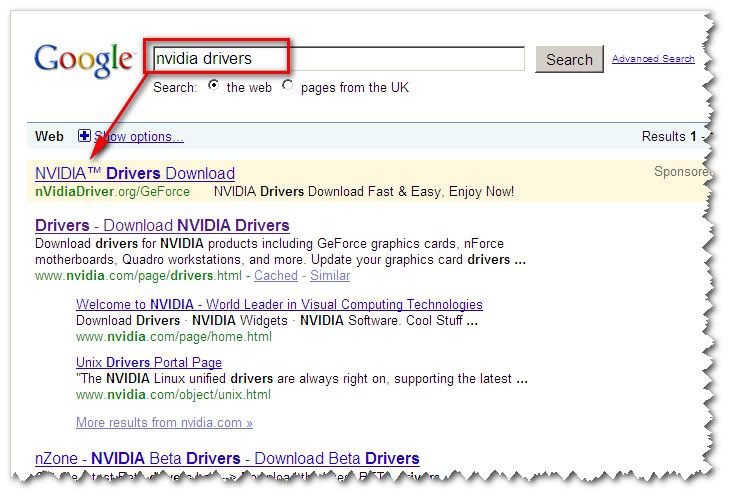Open the "Unix Drivers Portal Page" link

(x=149, y=362)
